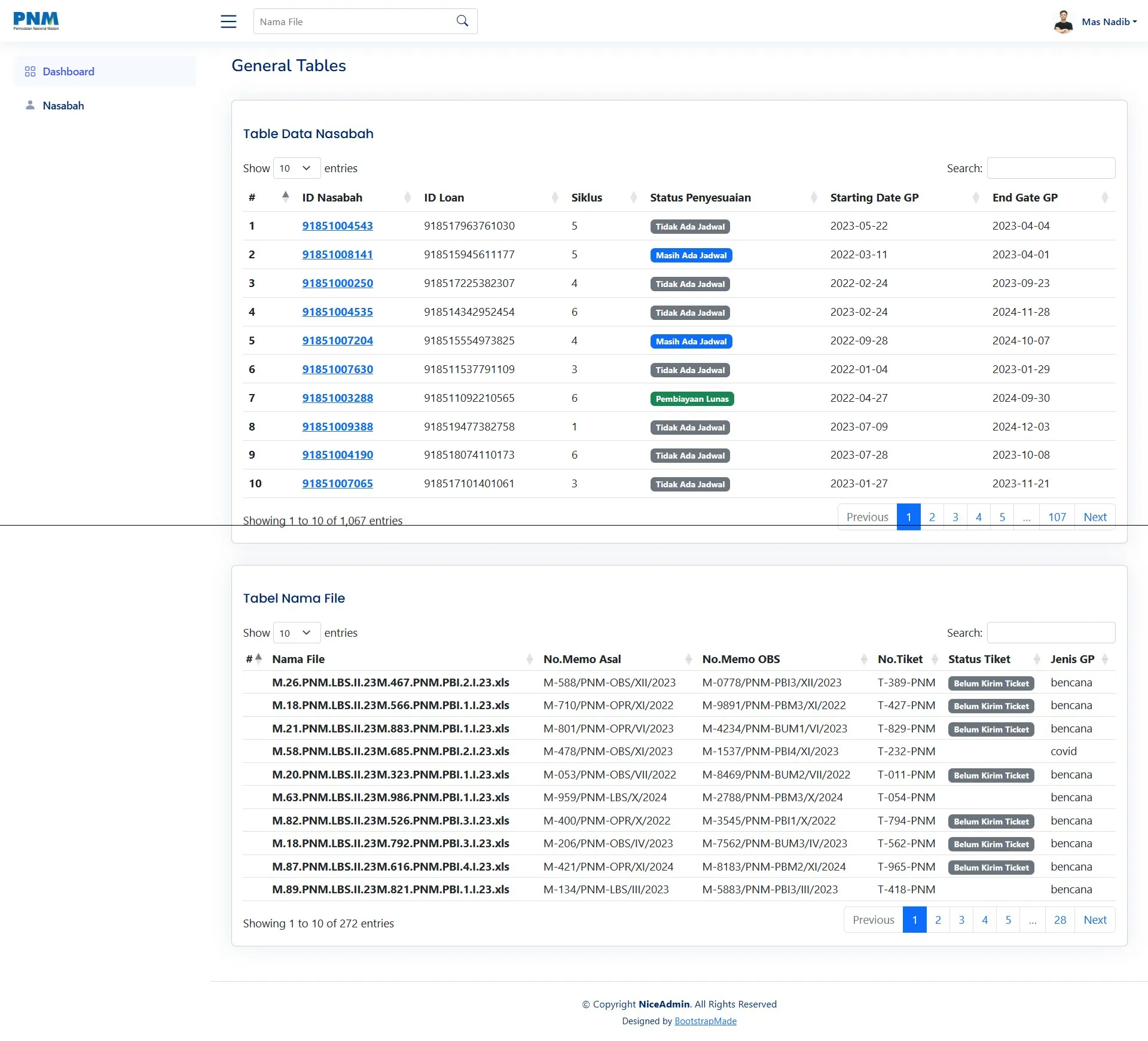Sort by Starting Date GP arrows
This screenshot has width=1148, height=1041.
pos(976,197)
